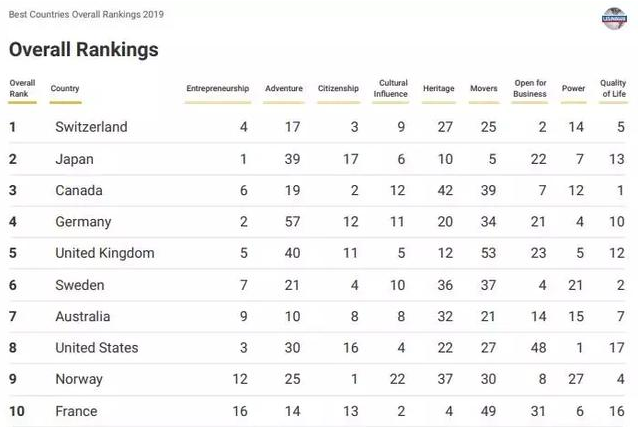639x427 pixels.
Task: Click the United States link
Action: coord(97,348)
